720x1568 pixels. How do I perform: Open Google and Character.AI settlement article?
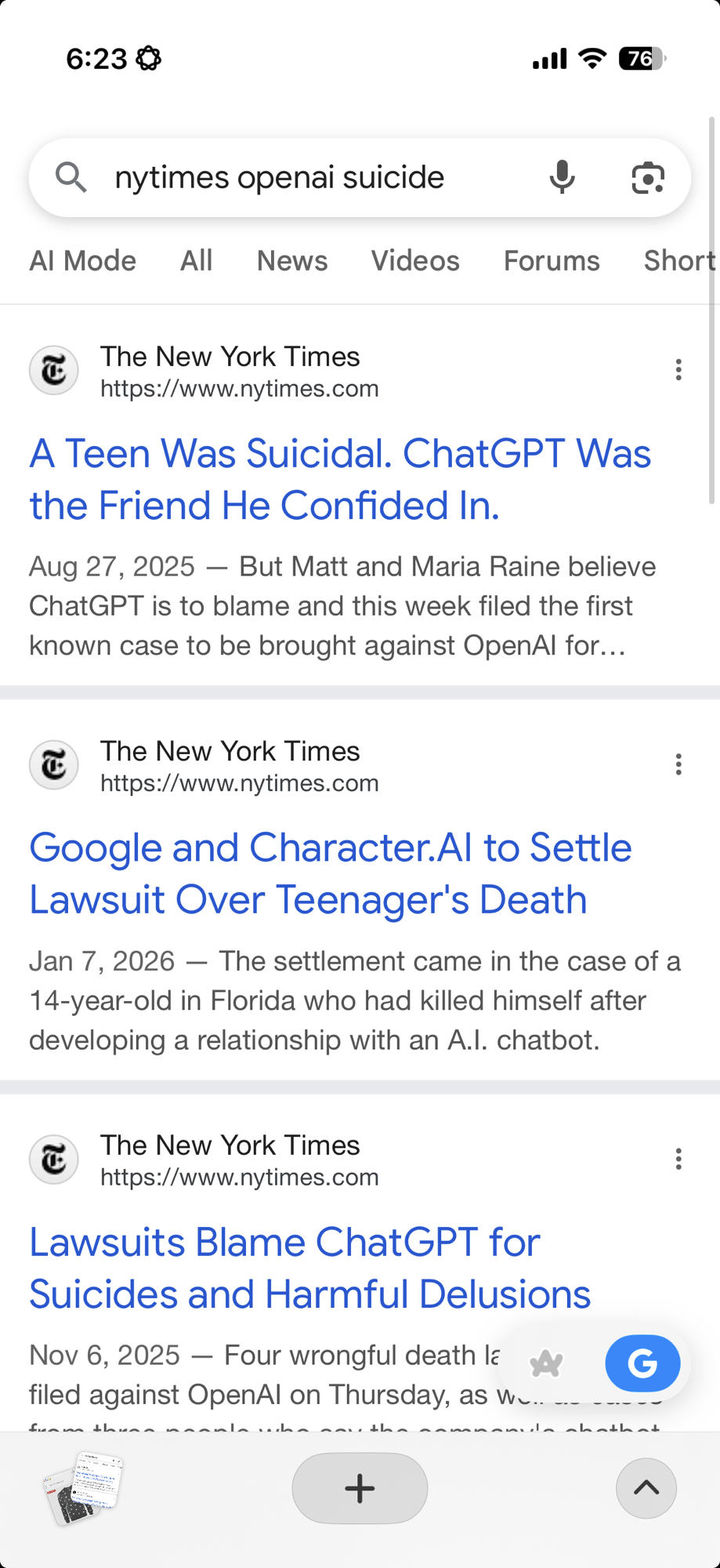330,873
